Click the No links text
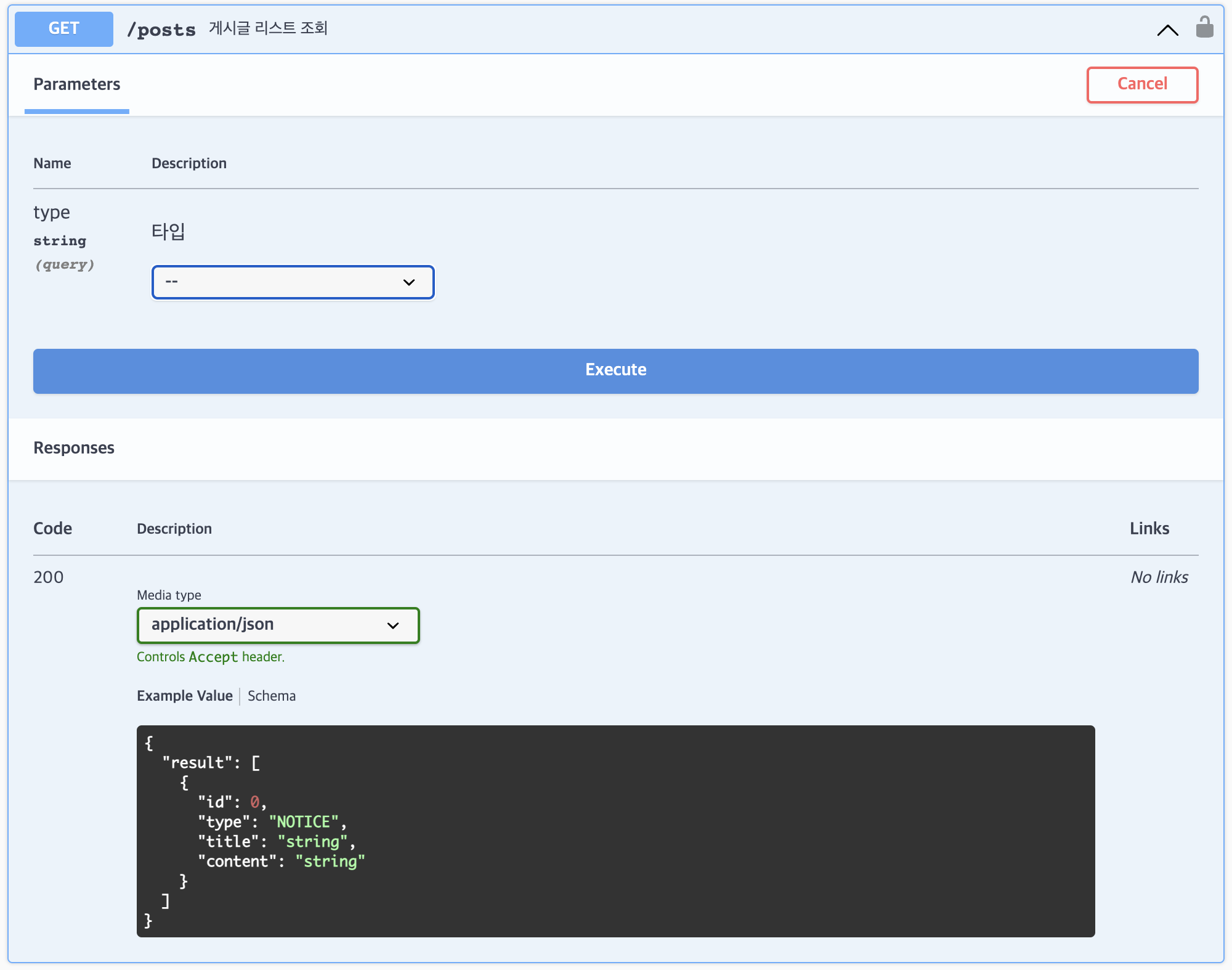This screenshot has height=970, width=1232. coord(1159,577)
